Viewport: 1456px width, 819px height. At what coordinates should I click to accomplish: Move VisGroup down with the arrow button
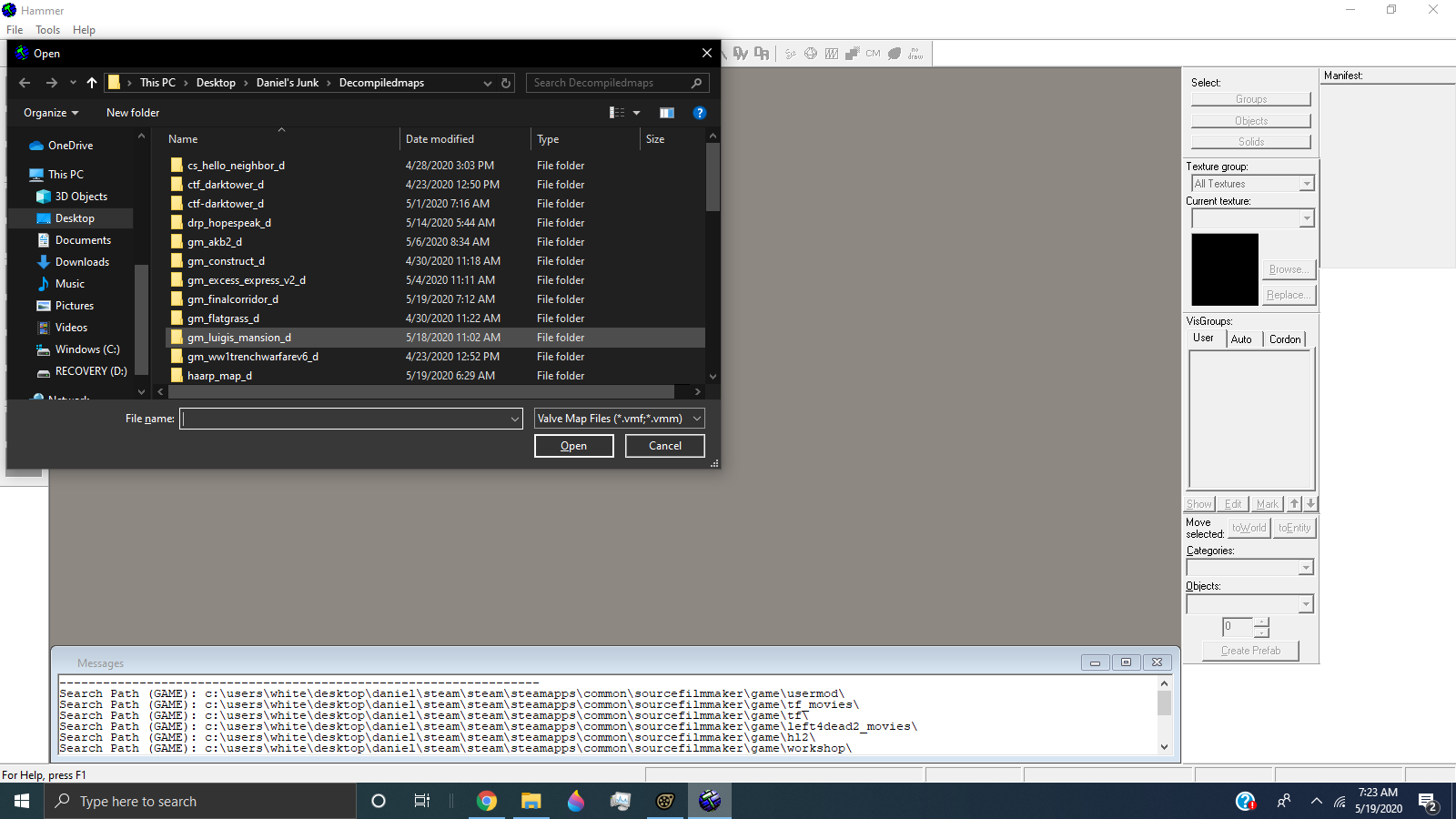pos(1310,504)
